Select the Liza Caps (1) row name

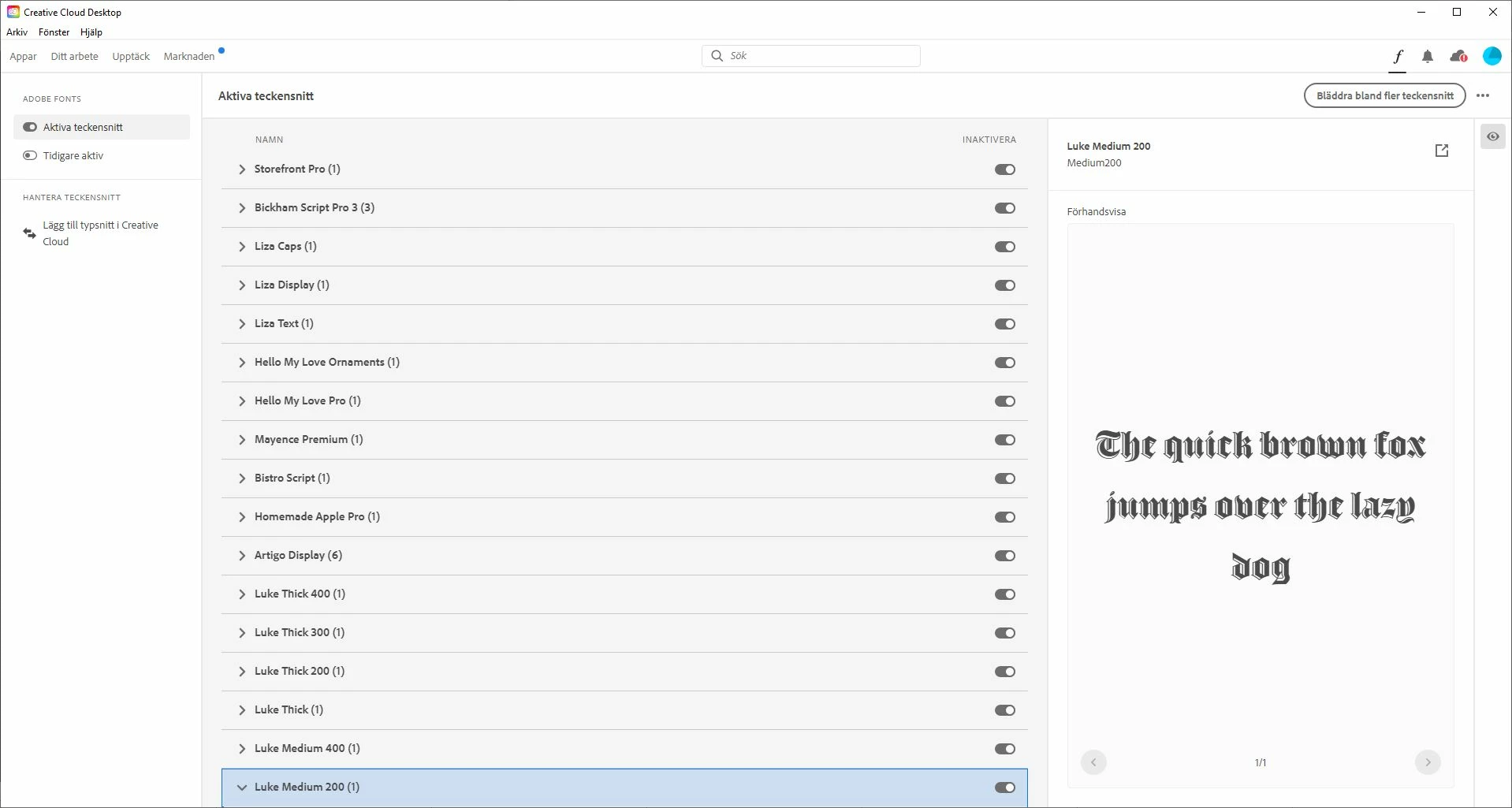coord(285,246)
